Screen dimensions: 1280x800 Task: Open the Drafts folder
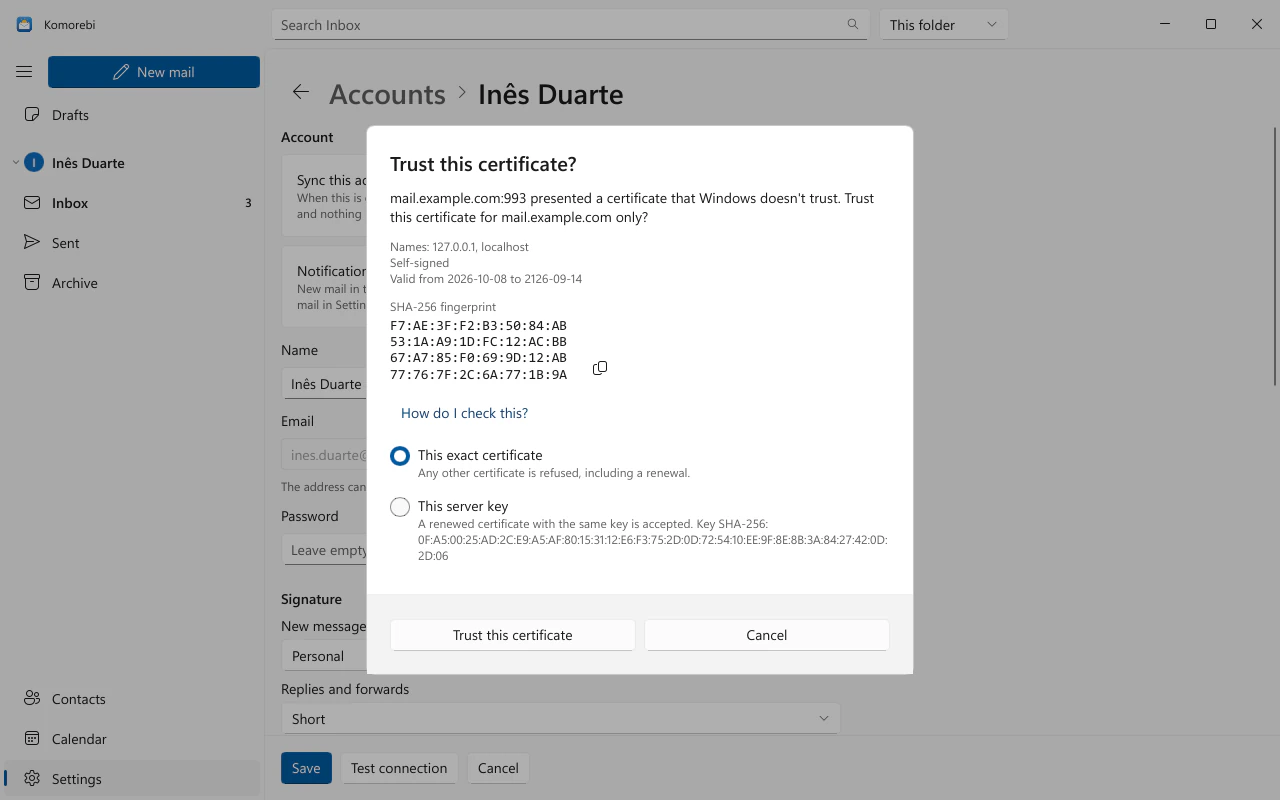click(x=132, y=115)
